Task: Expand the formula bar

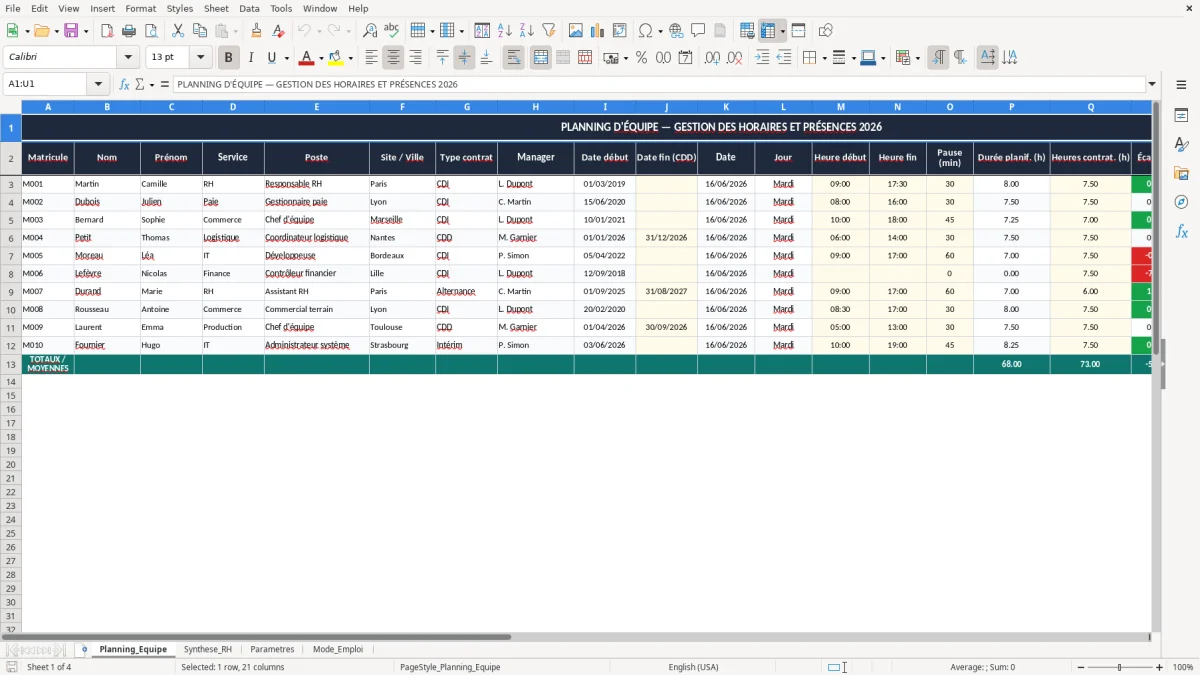Action: pos(1152,84)
